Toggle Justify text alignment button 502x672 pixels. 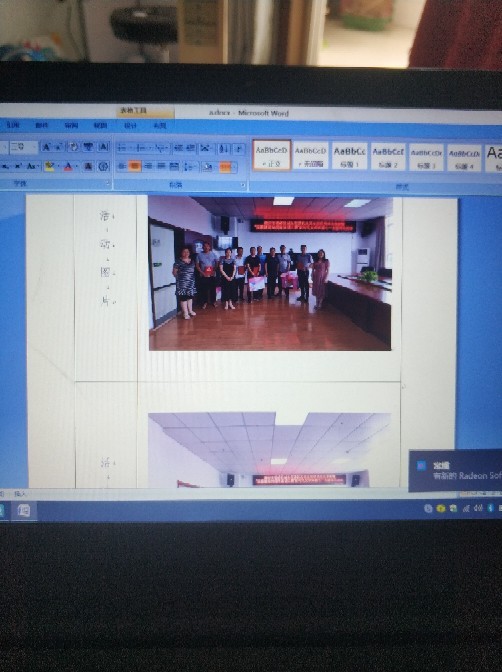162,166
